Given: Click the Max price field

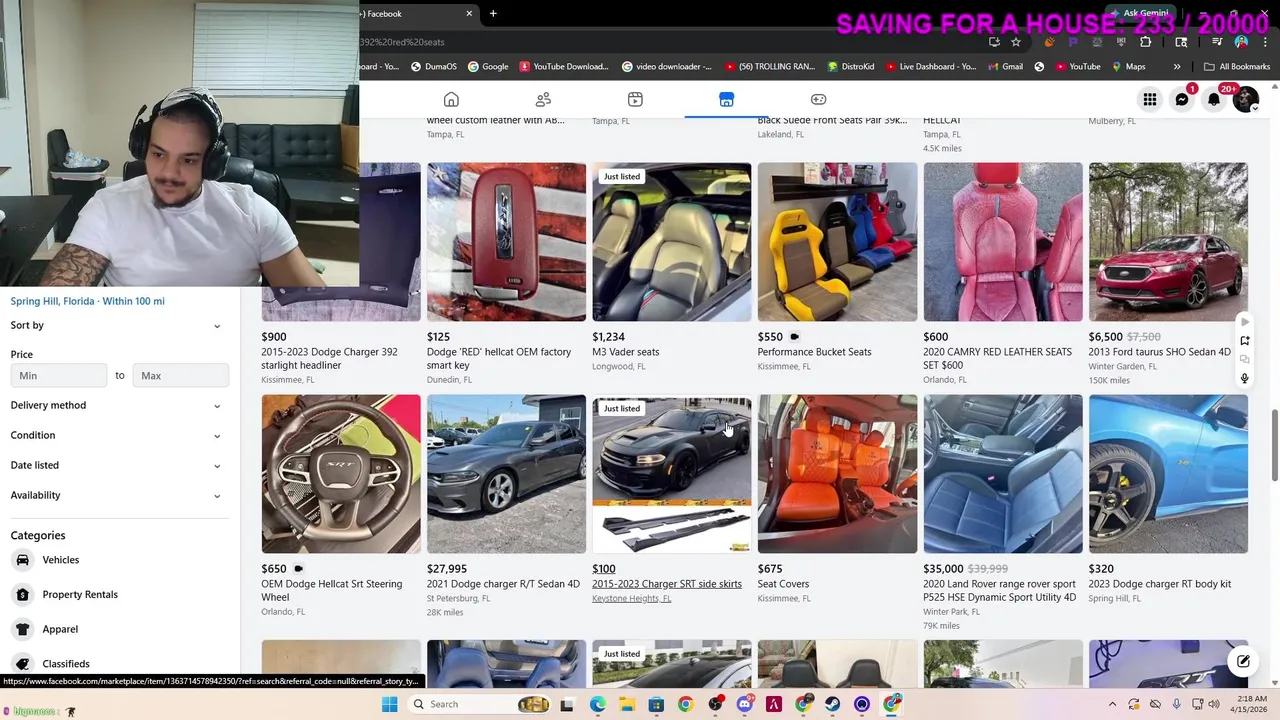Looking at the screenshot, I should 181,375.
